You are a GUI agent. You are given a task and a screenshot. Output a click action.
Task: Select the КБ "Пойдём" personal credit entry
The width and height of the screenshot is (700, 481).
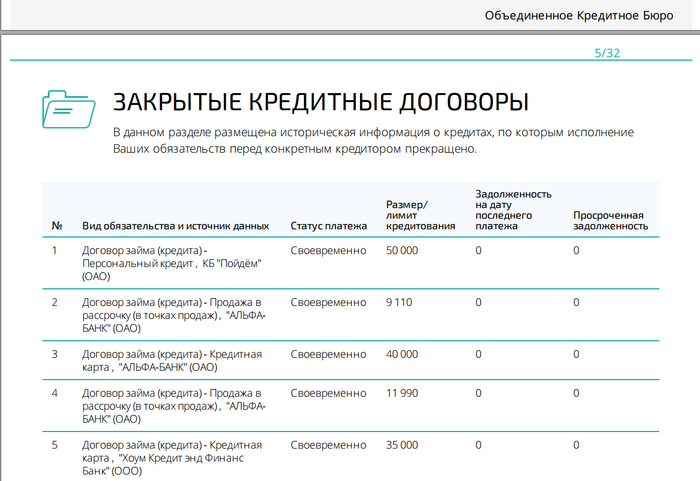pyautogui.click(x=172, y=262)
